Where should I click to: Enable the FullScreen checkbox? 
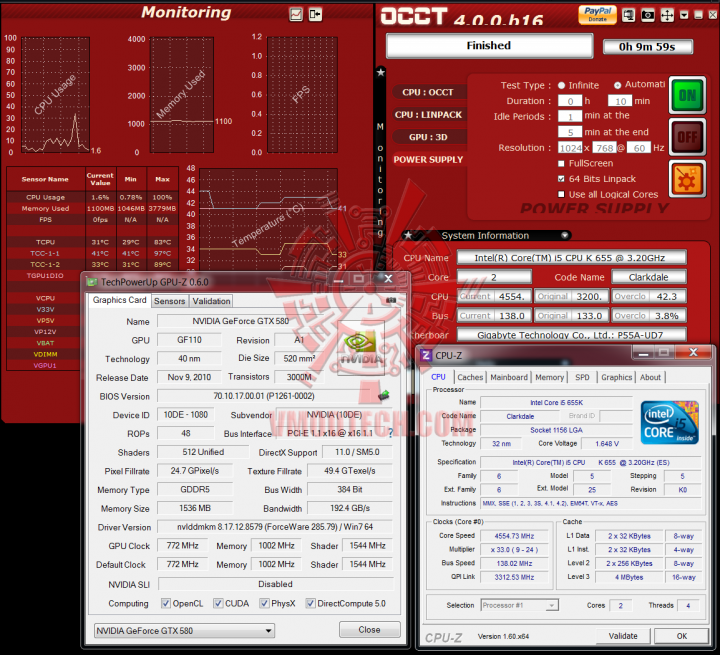561,164
